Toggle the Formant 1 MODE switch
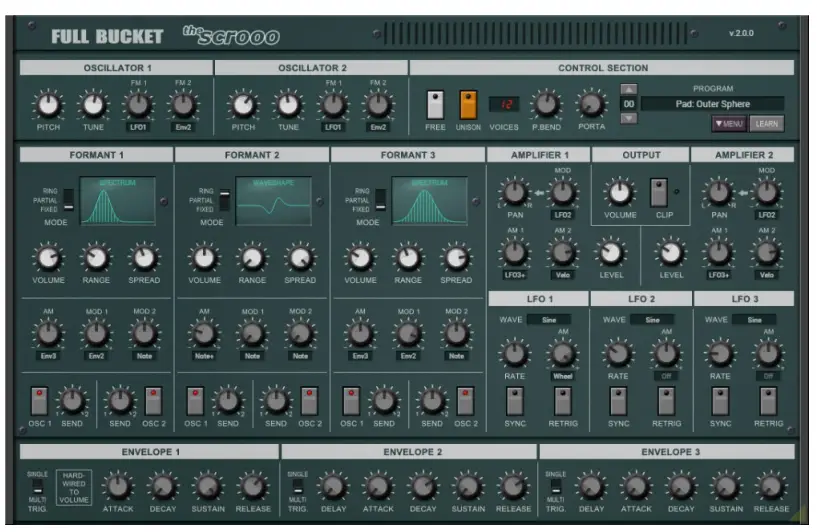The image size is (817, 532). point(68,200)
